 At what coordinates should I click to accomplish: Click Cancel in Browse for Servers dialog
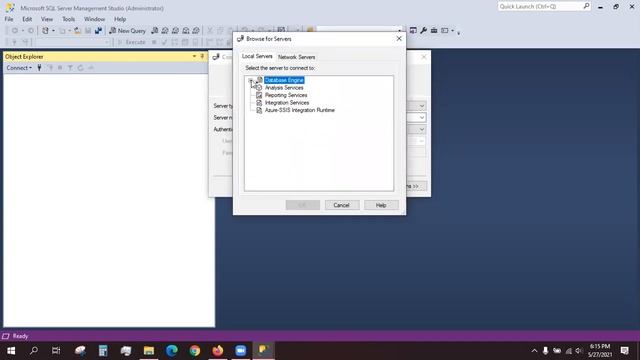click(342, 205)
